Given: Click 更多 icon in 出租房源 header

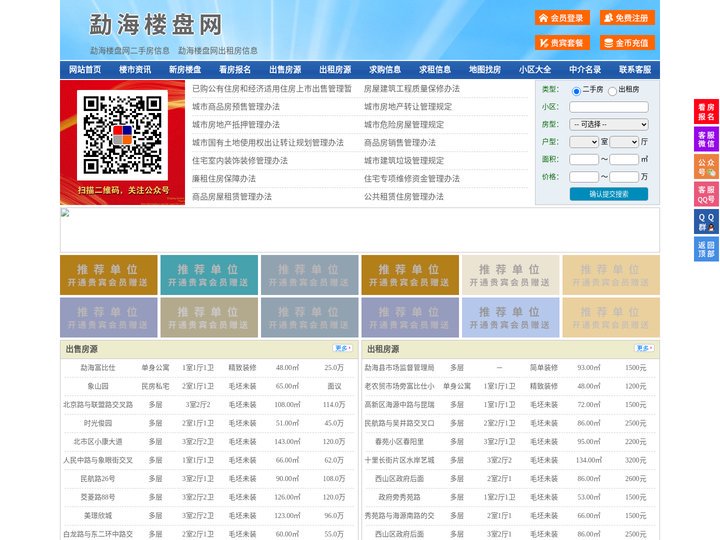Looking at the screenshot, I should (644, 349).
